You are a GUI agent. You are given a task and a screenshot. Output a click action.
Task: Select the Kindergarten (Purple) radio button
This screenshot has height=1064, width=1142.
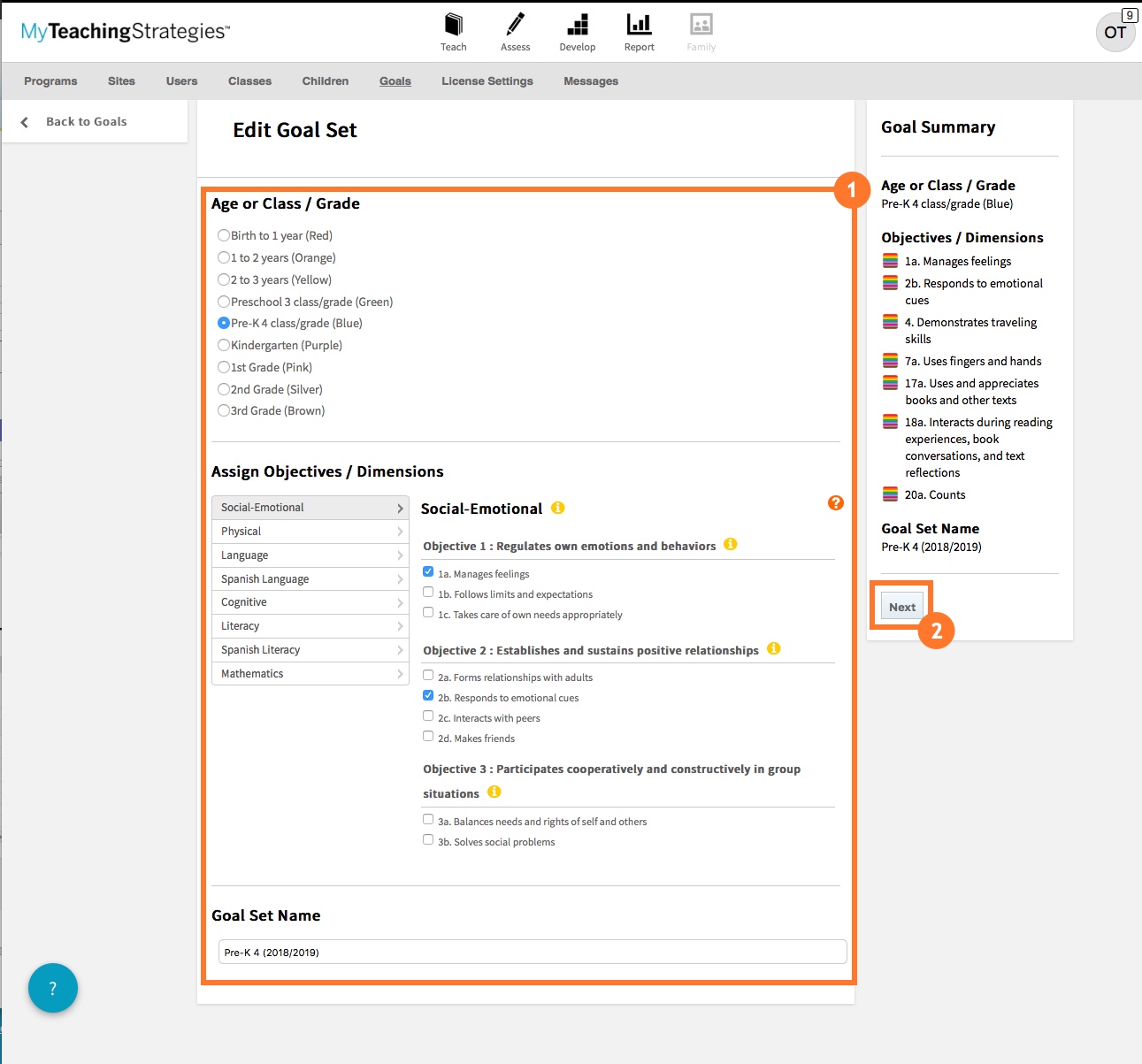(224, 345)
